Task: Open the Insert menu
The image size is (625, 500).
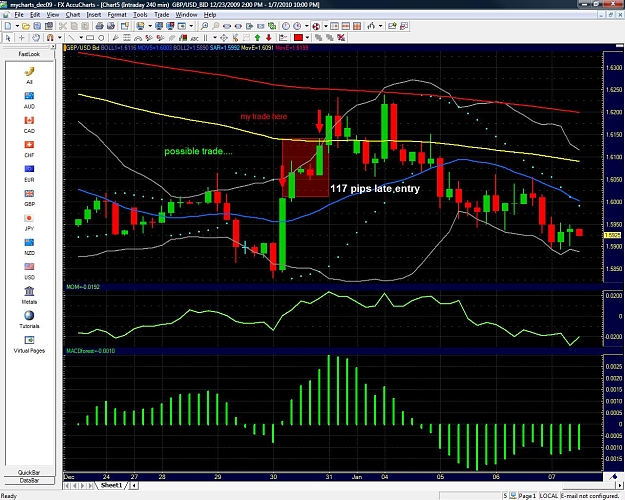Action: point(94,15)
